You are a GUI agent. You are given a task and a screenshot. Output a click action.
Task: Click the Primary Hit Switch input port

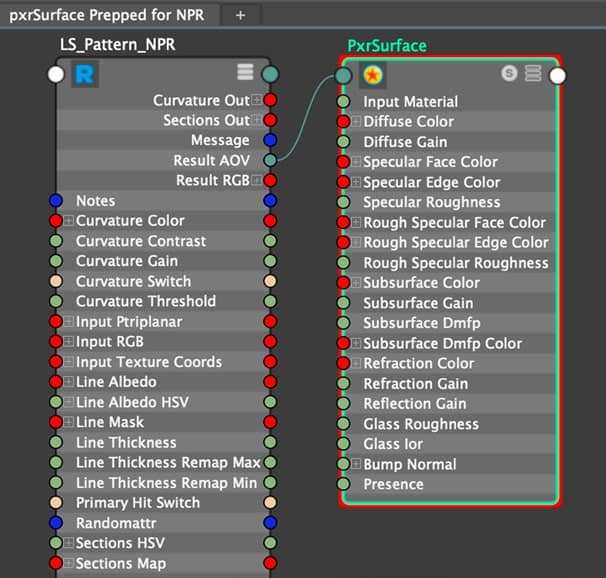coord(56,502)
